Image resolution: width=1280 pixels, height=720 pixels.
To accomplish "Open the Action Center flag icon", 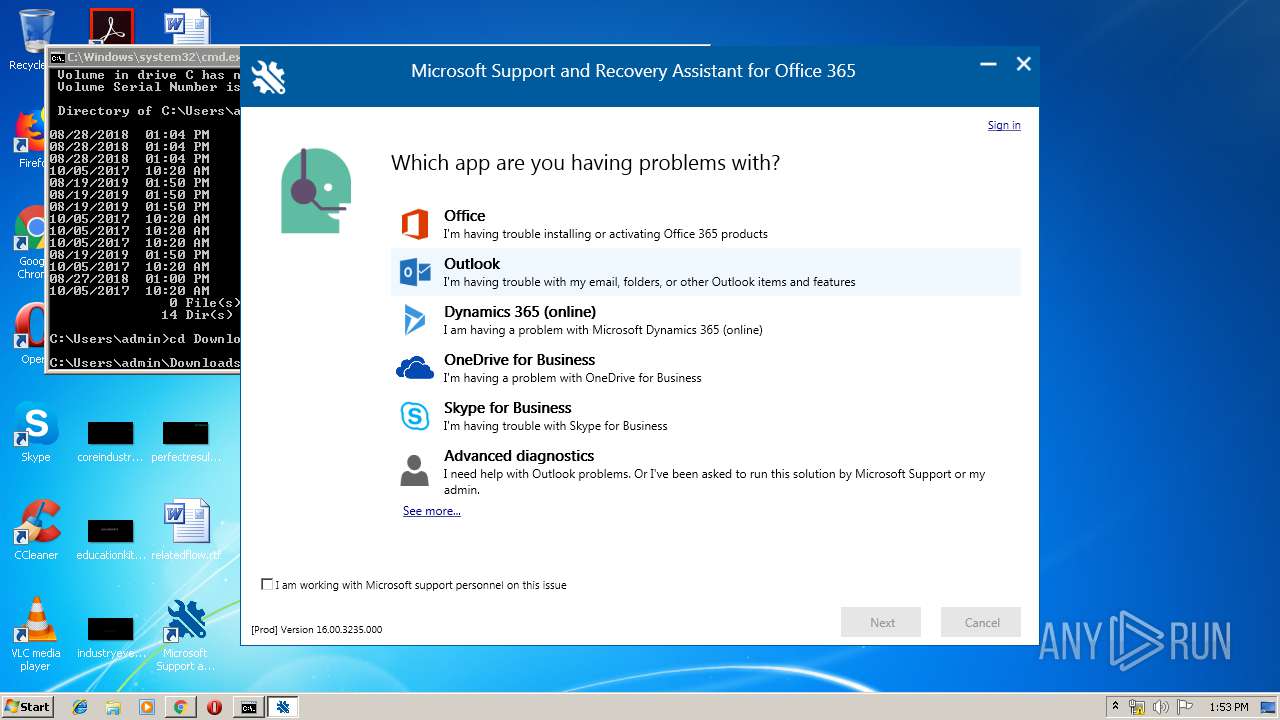I will [1185, 707].
